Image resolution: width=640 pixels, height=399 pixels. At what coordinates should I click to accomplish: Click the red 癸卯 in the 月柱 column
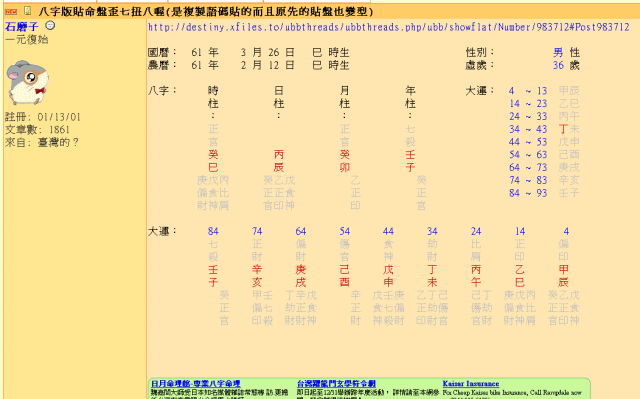pyautogui.click(x=344, y=161)
